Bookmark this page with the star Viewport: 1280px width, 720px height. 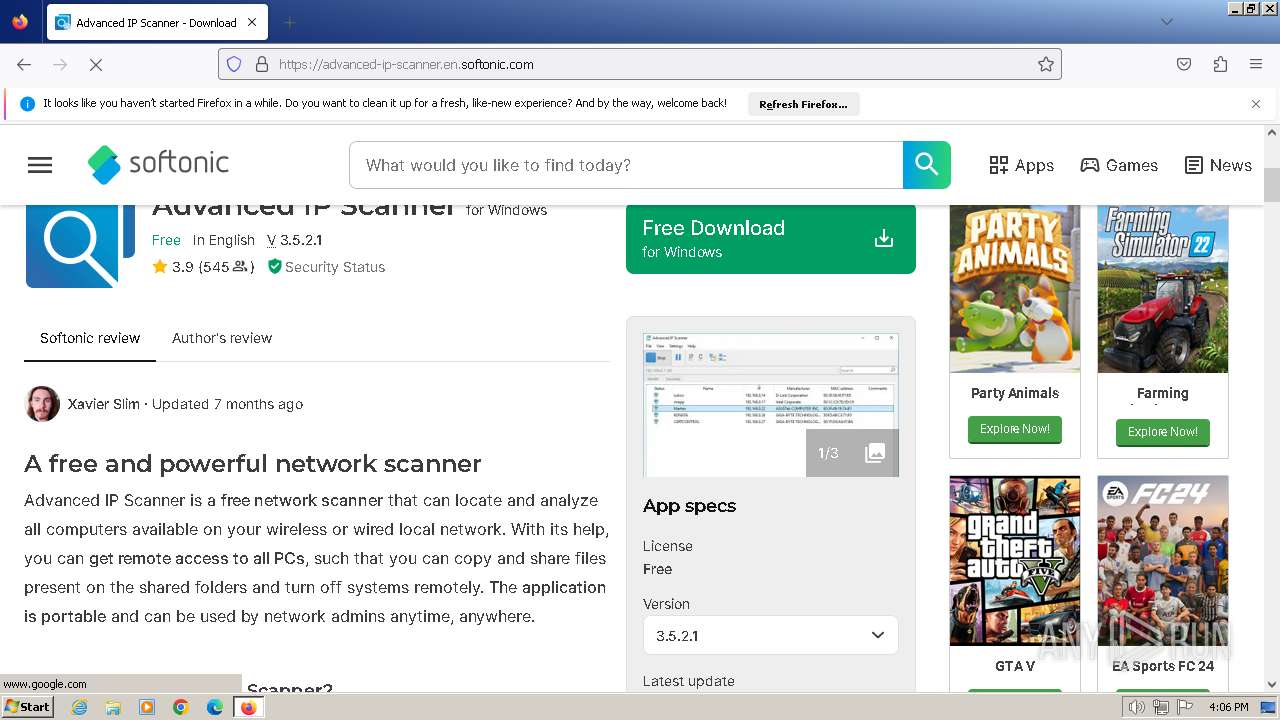tap(1046, 64)
